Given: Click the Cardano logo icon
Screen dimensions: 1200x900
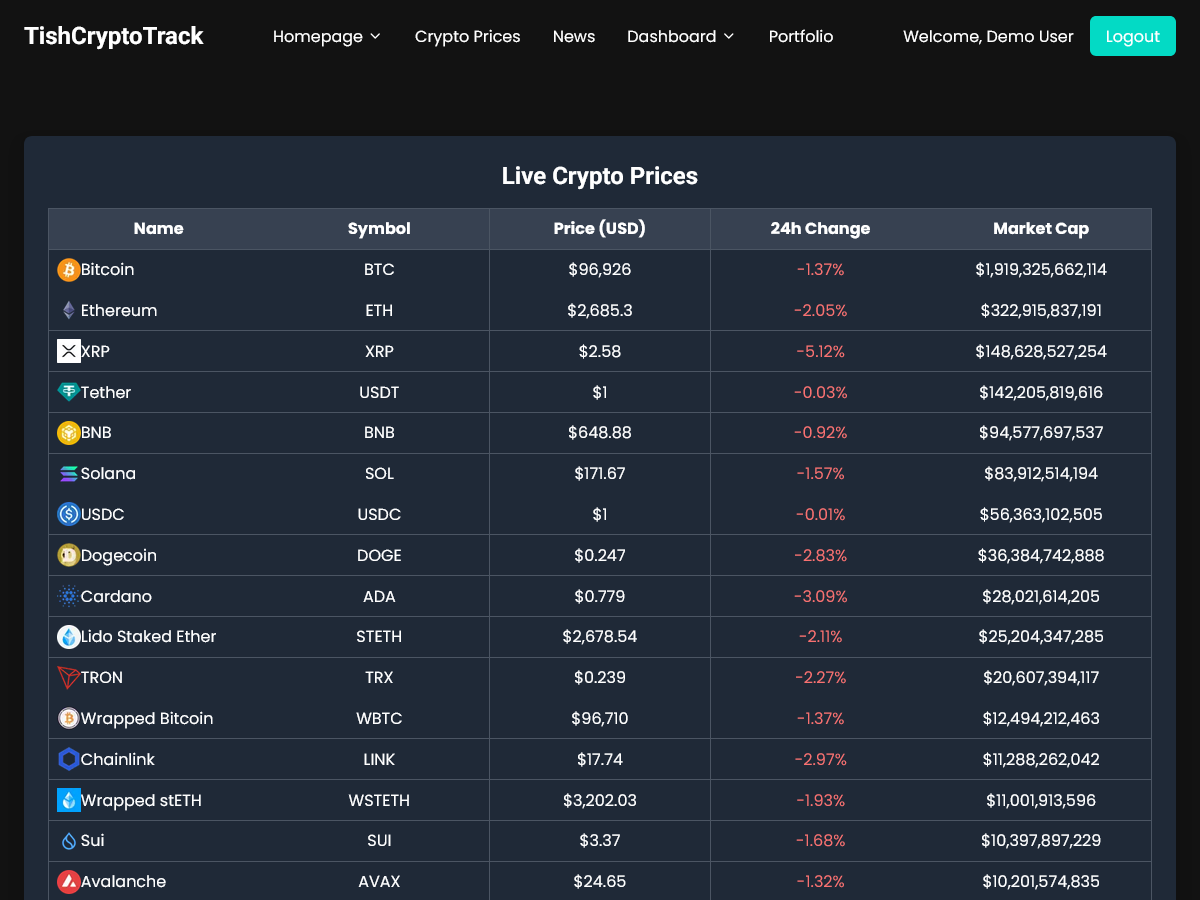Looking at the screenshot, I should click(x=69, y=597).
